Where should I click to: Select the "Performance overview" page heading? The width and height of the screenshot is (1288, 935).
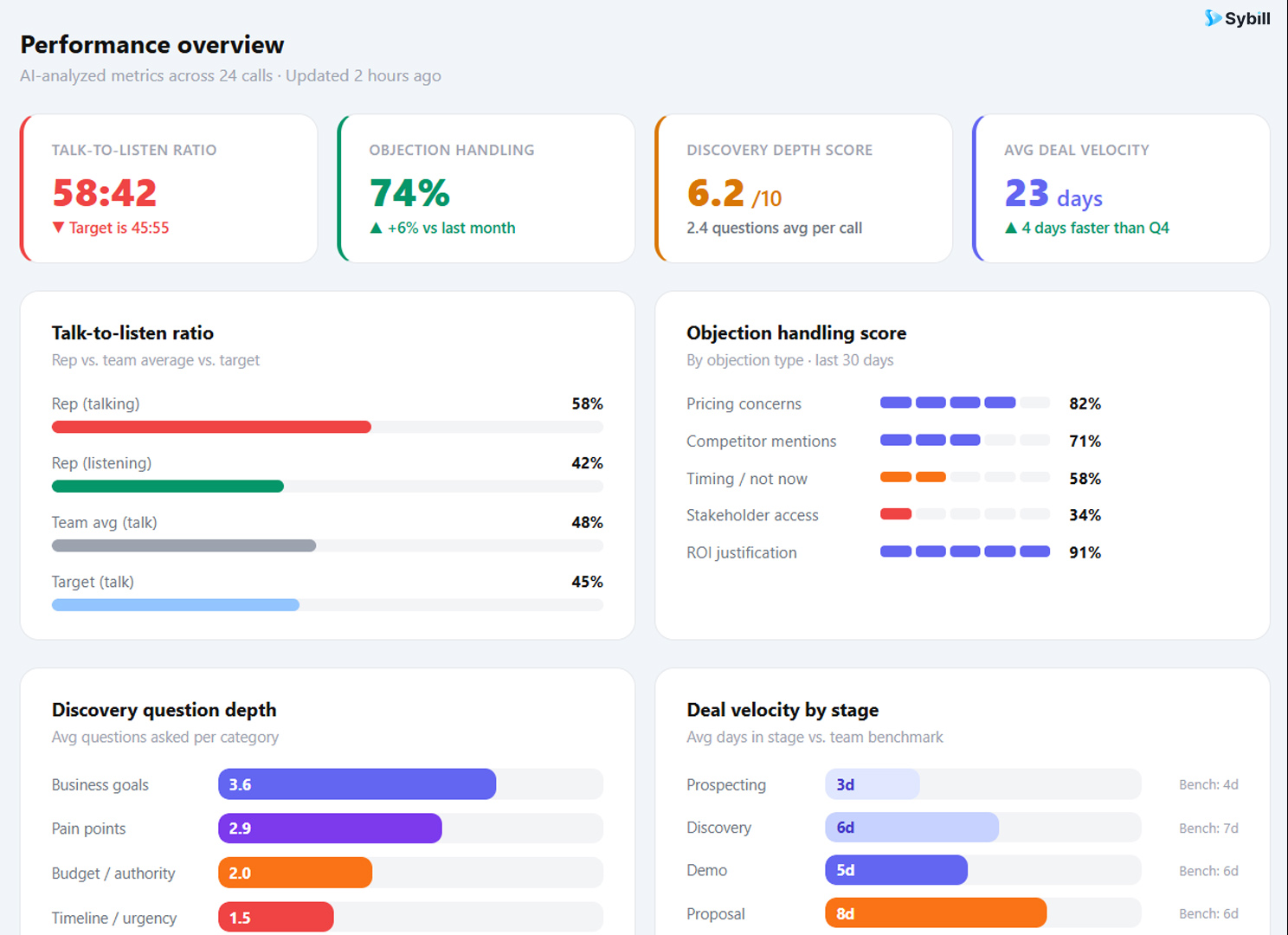tap(152, 45)
